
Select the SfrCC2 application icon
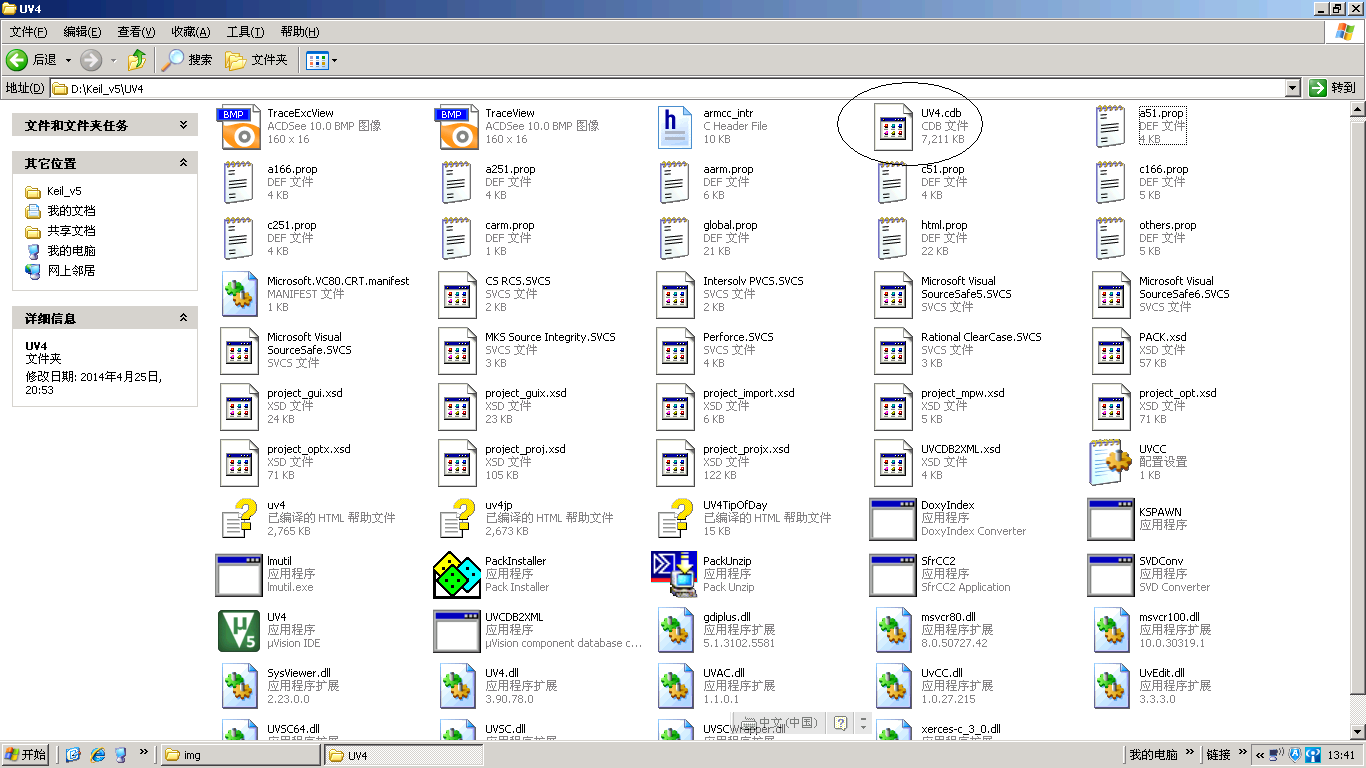(893, 574)
